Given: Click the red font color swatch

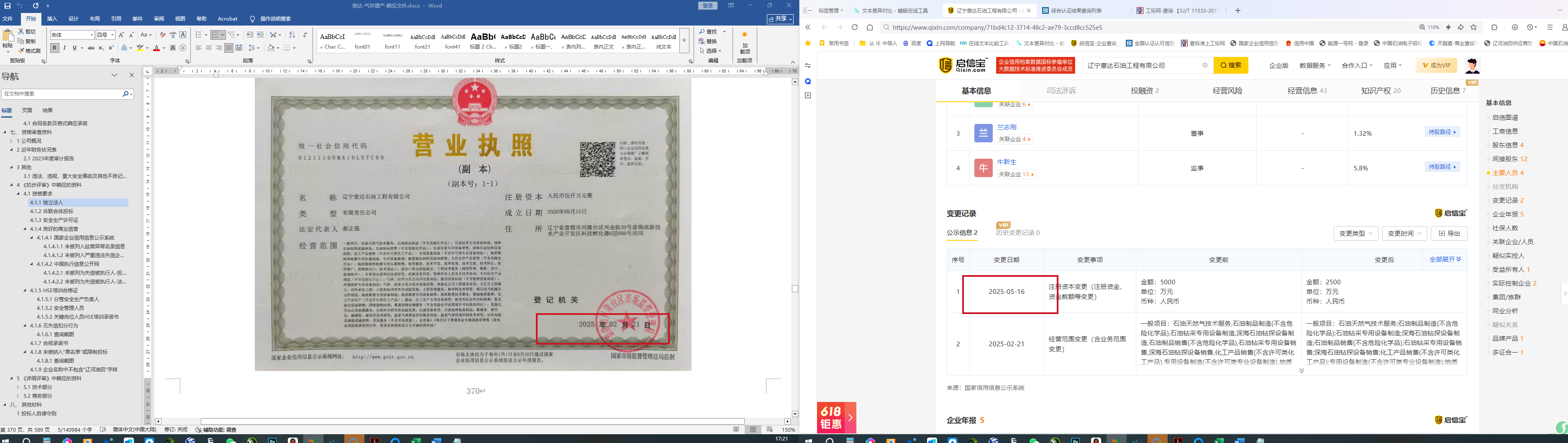Looking at the screenshot, I should (156, 48).
